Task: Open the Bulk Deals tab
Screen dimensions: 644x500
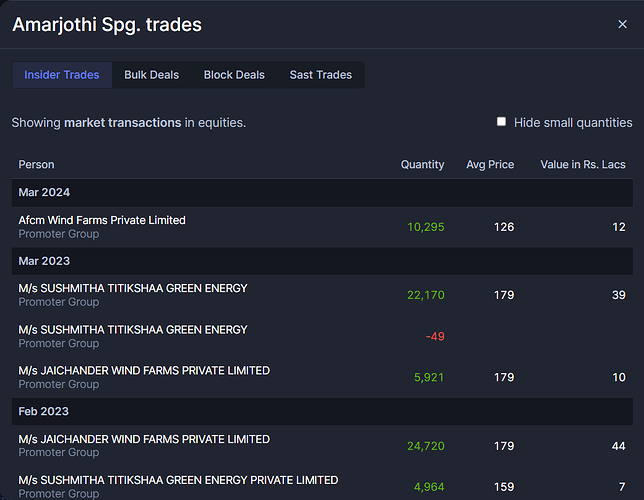Action: [x=152, y=75]
